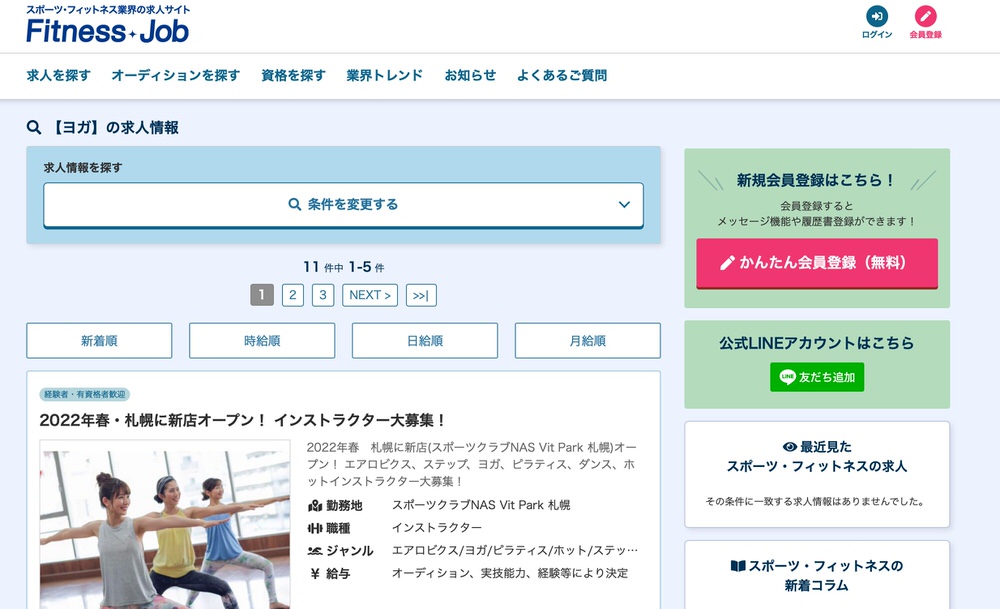Viewport: 1000px width, 609px height.
Task: Click the LINE icon on green button
Action: pyautogui.click(x=787, y=377)
